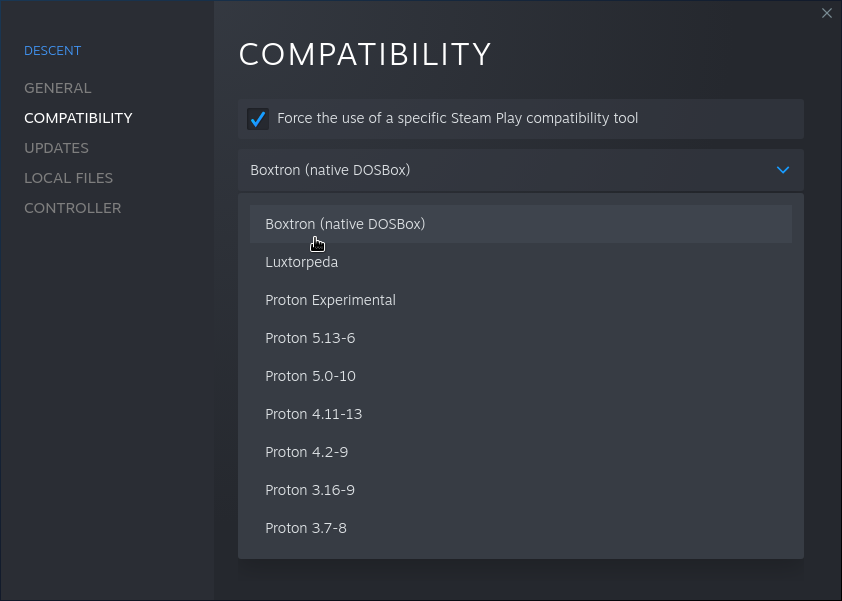Choose Proton 5.0-10 version
The width and height of the screenshot is (842, 601).
coord(521,376)
